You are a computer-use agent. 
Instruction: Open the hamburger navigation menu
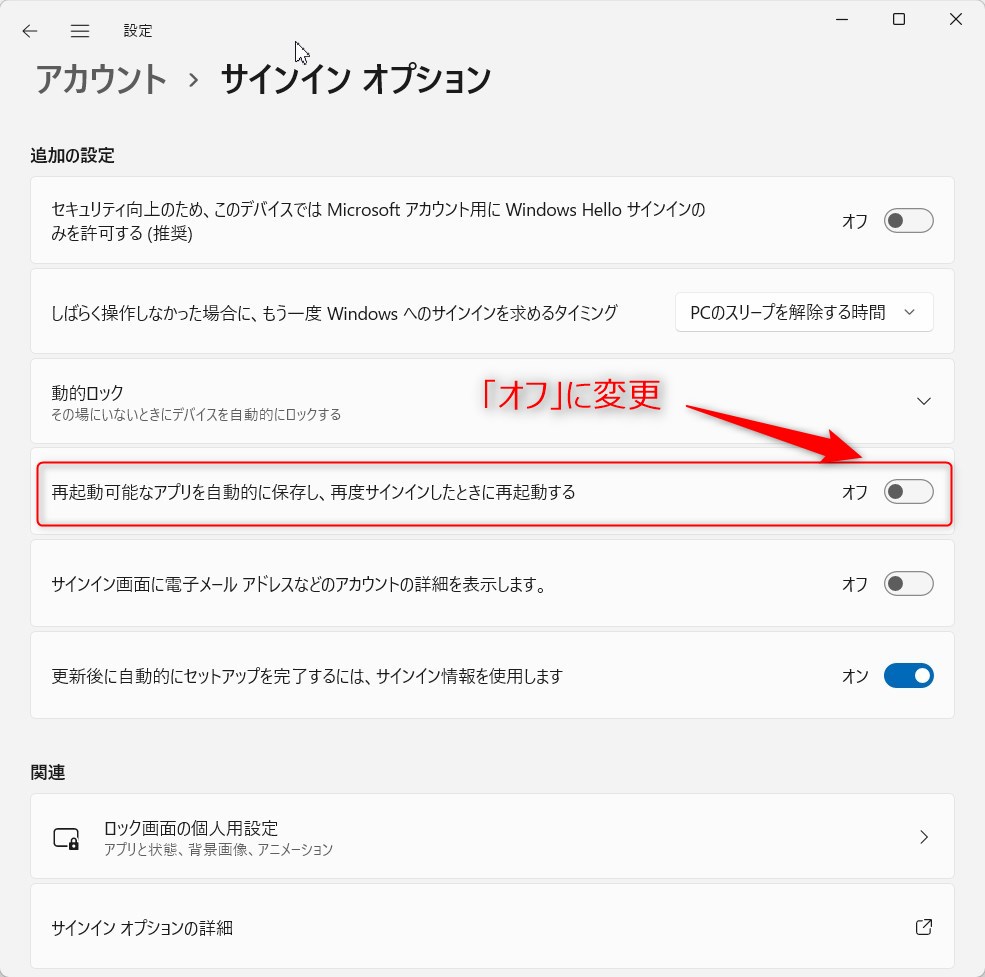pos(80,31)
